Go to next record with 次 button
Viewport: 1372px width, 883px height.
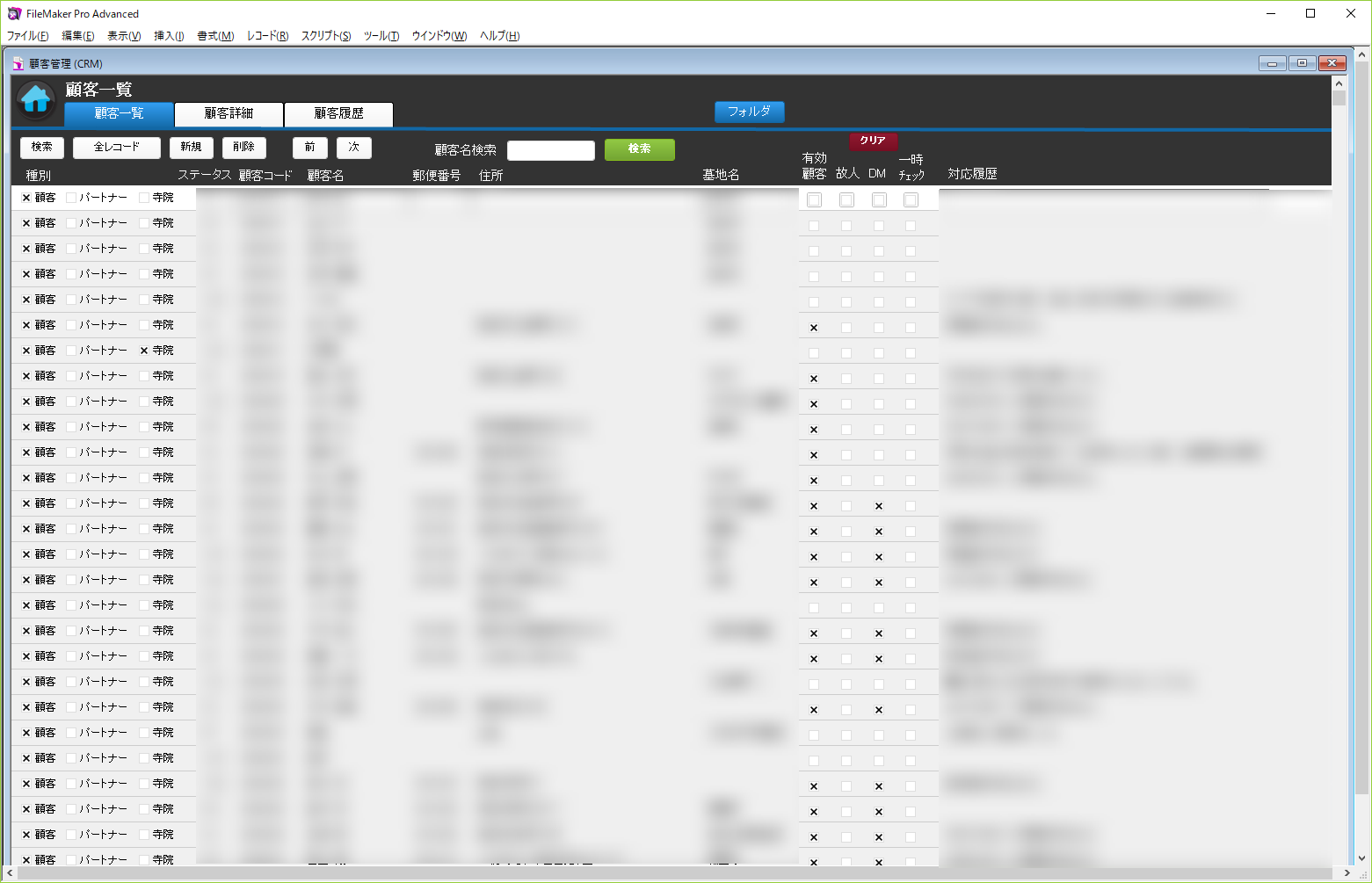pos(353,148)
